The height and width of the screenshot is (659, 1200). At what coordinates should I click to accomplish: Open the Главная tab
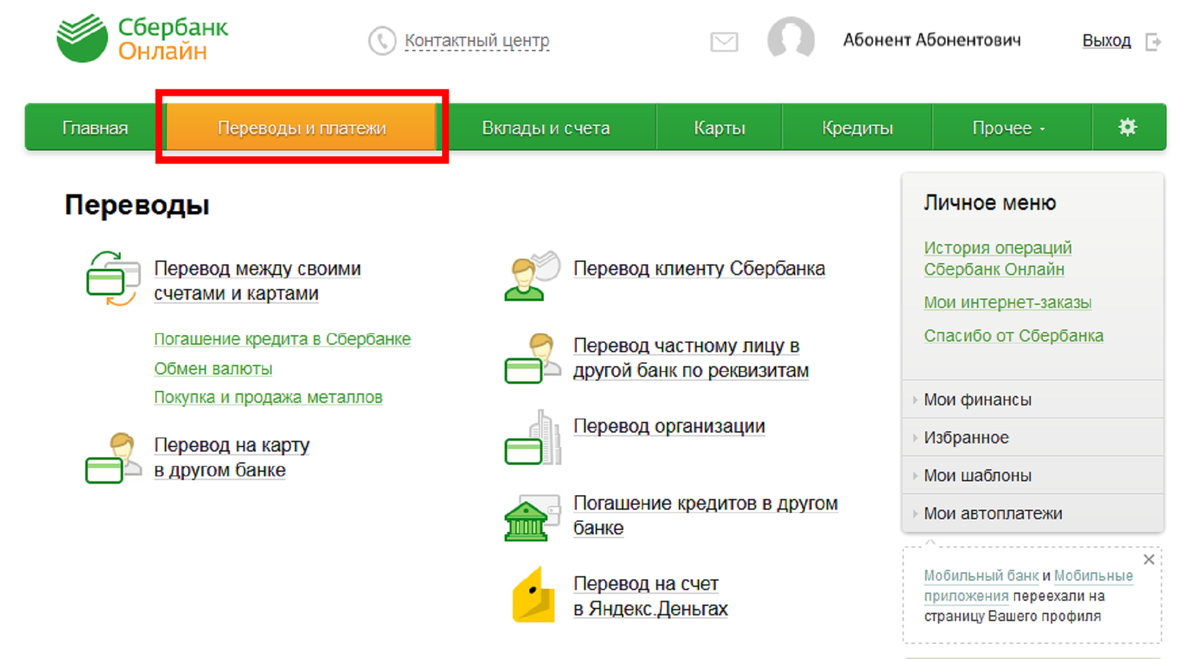(95, 128)
